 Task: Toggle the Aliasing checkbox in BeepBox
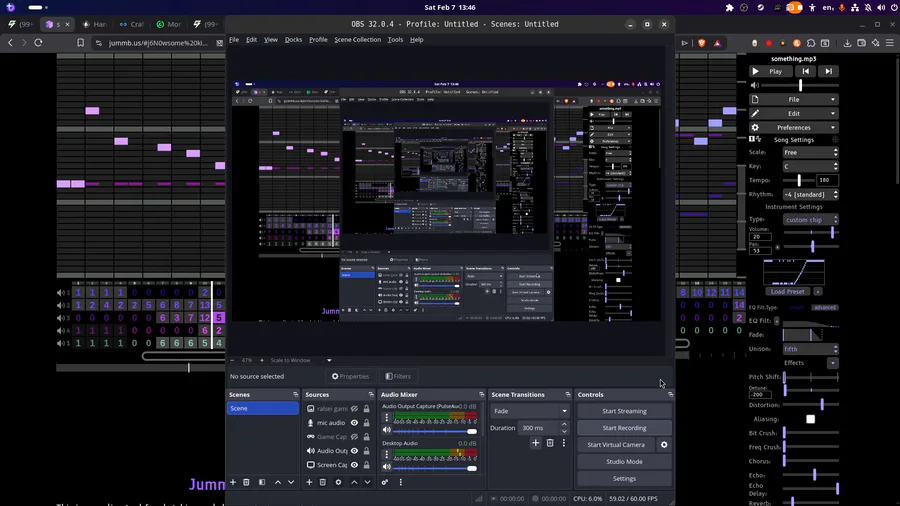[810, 419]
